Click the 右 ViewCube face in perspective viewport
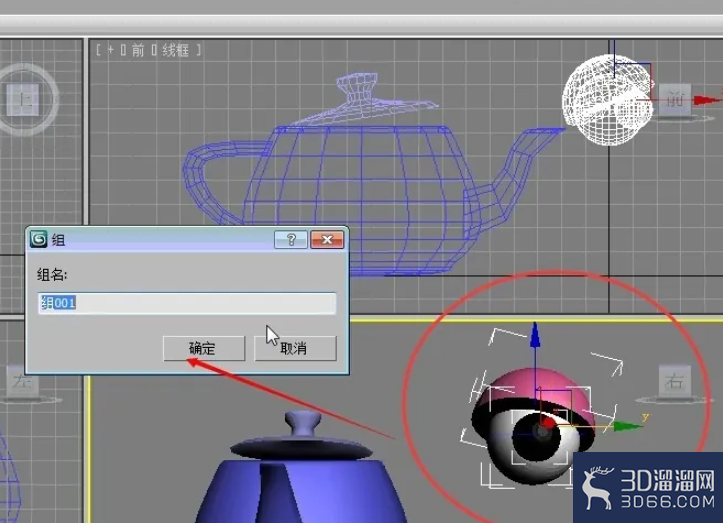Image resolution: width=723 pixels, height=523 pixels. pyautogui.click(x=674, y=381)
